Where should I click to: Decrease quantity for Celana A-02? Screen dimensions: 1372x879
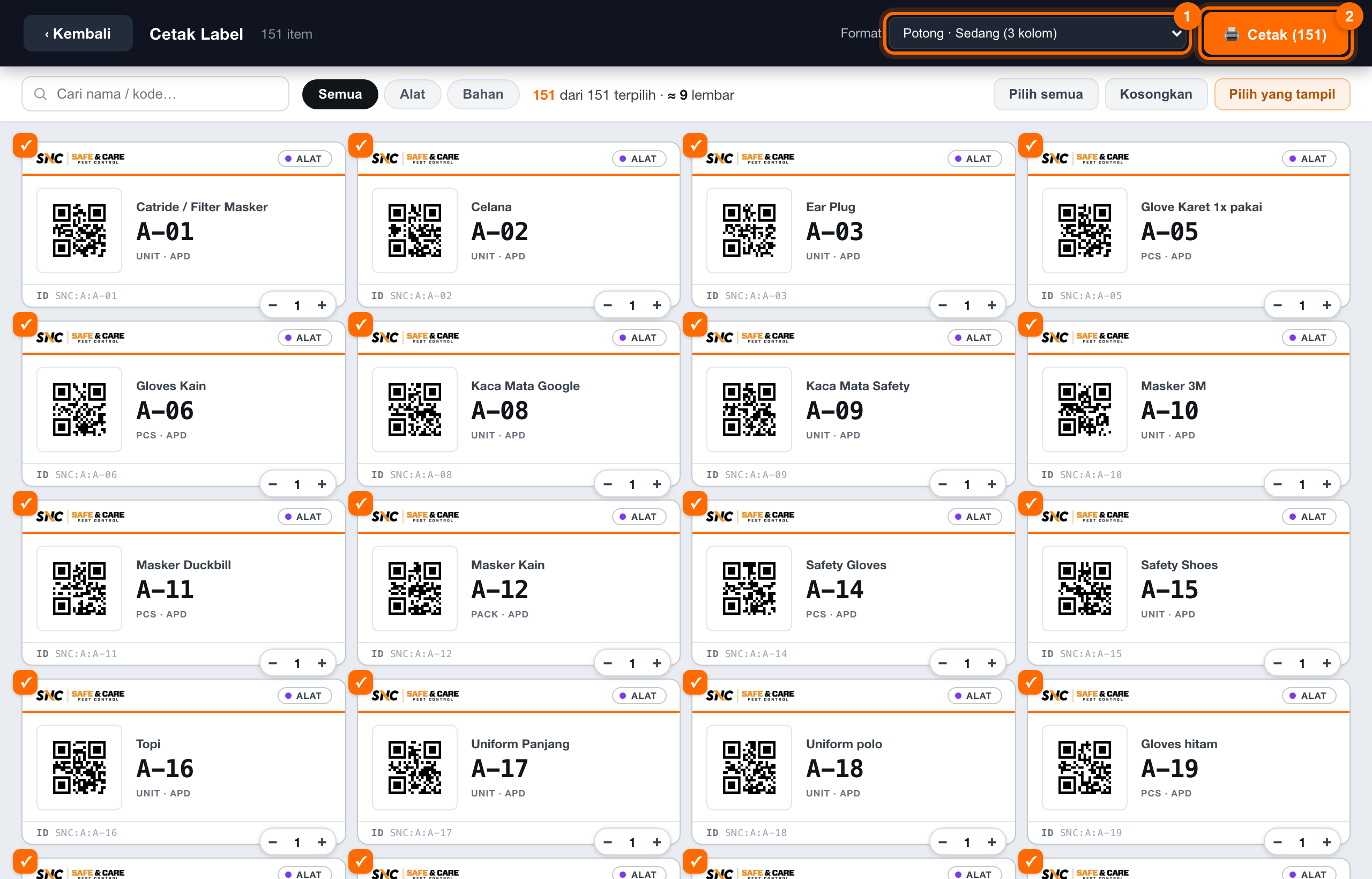pyautogui.click(x=608, y=306)
